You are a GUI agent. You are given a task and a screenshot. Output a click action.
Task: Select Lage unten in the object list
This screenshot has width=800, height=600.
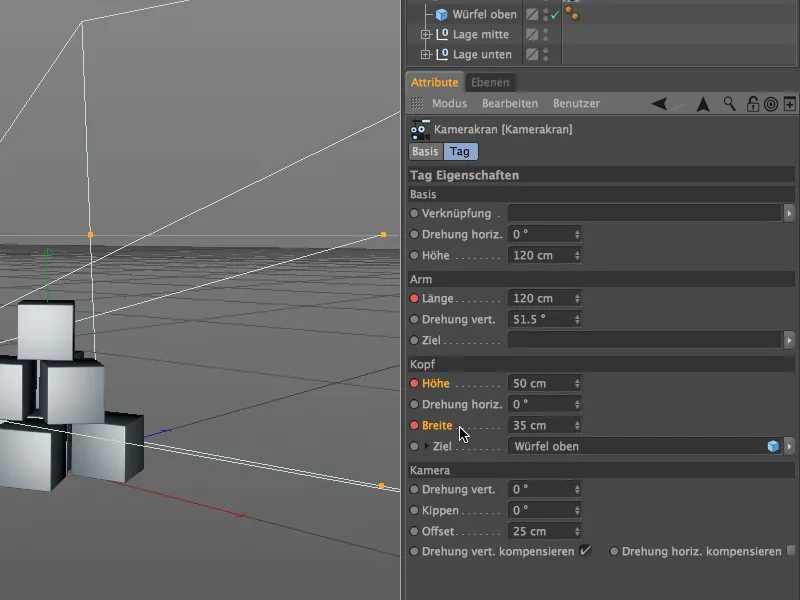482,54
